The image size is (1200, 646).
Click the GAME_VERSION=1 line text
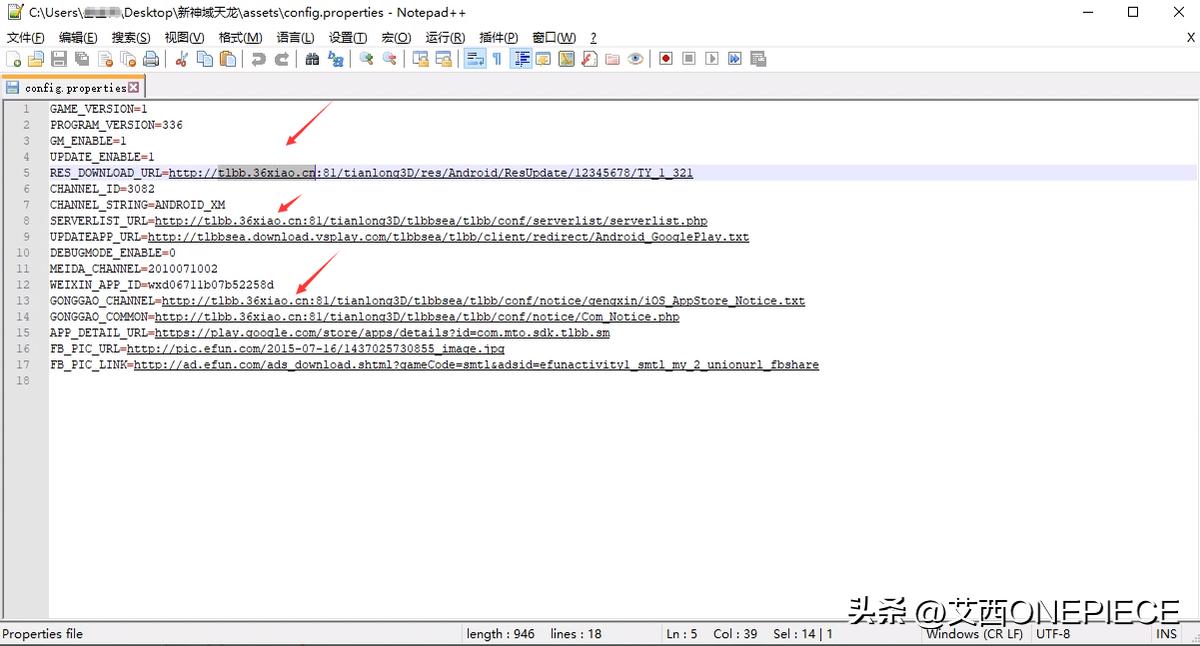[99, 109]
